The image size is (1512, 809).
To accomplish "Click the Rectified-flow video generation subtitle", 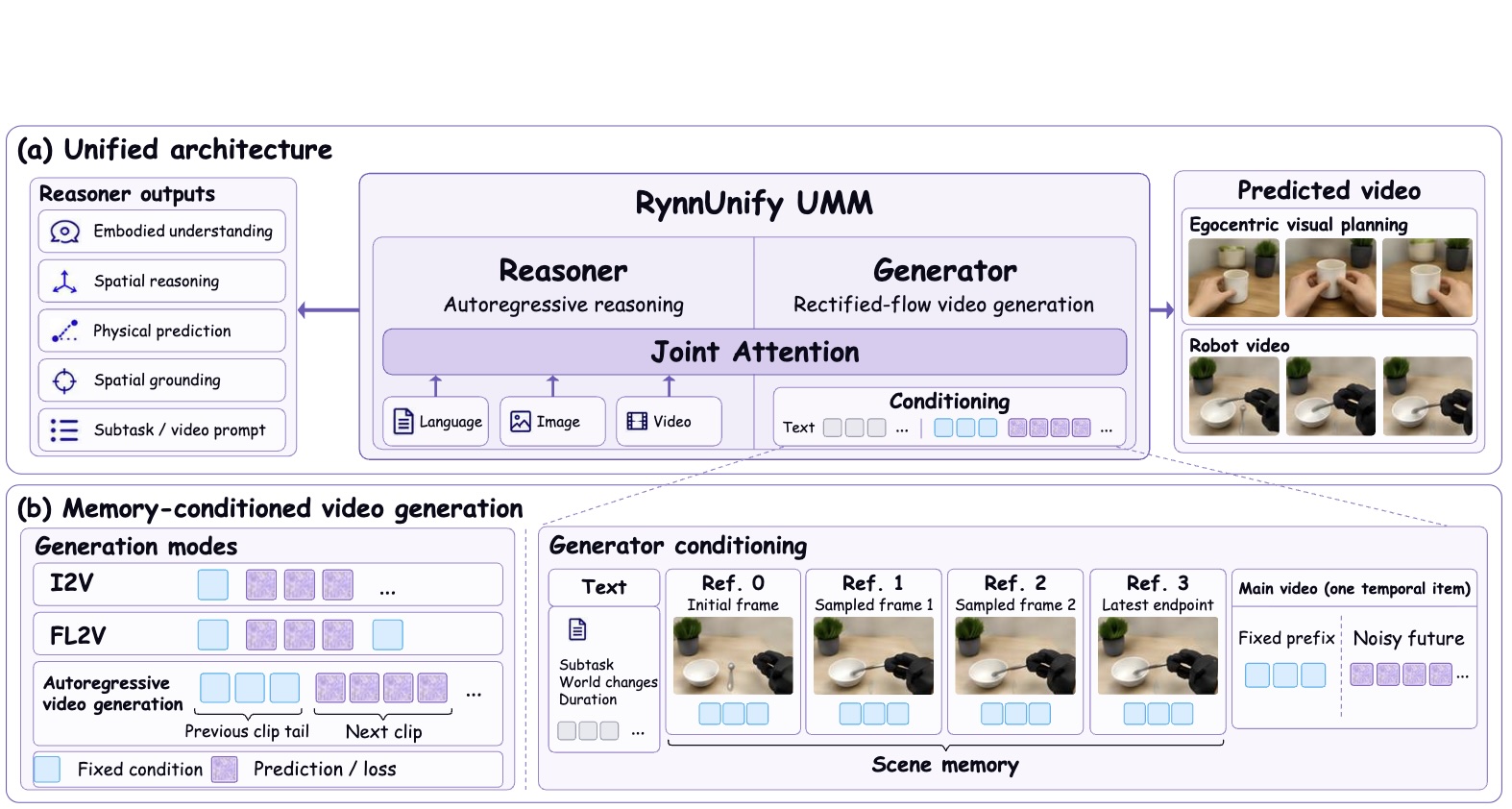I will point(943,305).
